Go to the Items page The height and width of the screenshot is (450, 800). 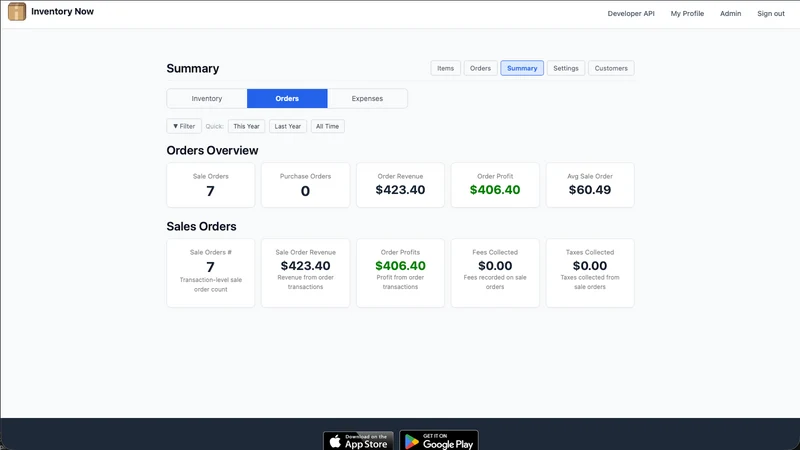(445, 68)
